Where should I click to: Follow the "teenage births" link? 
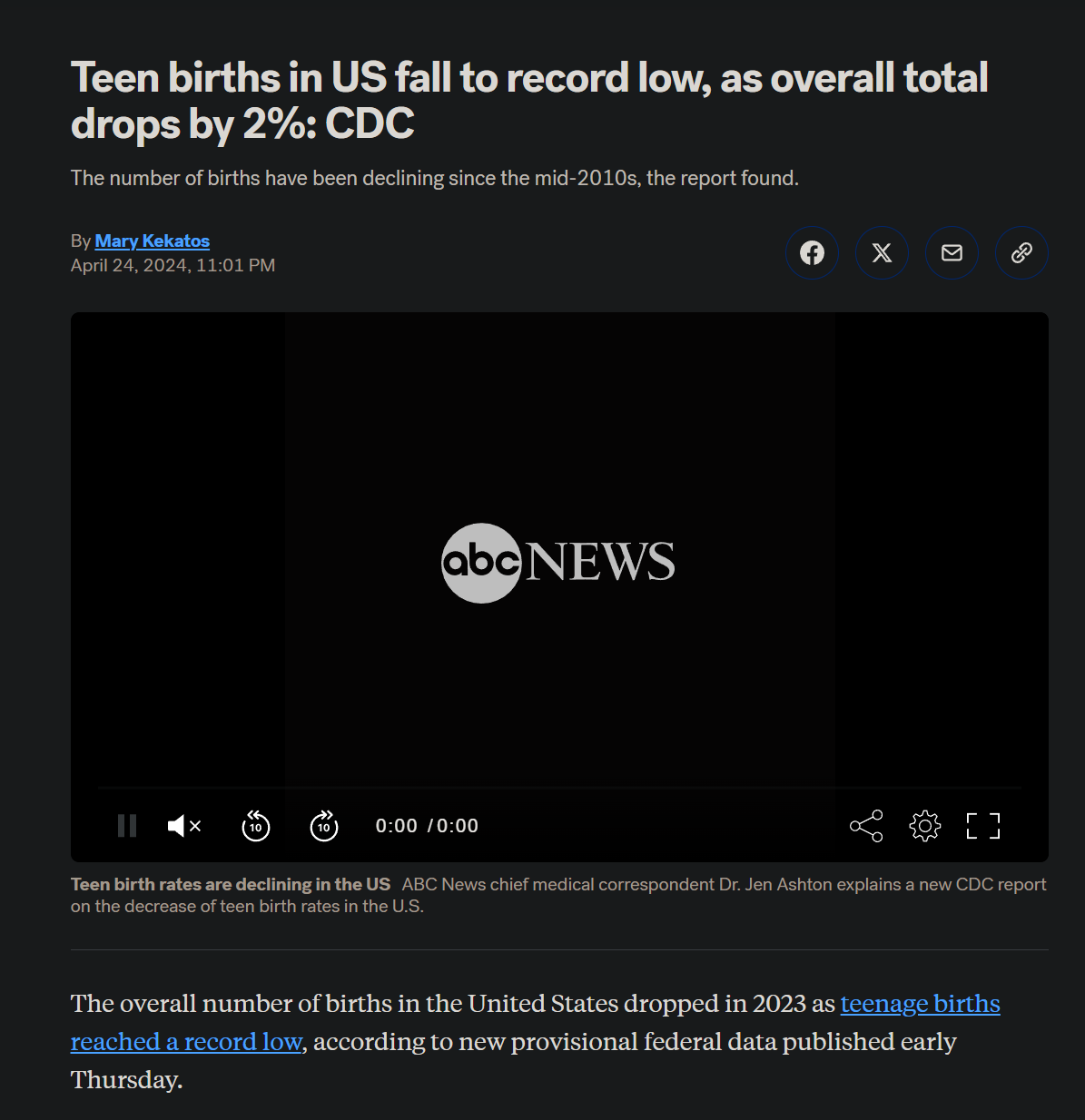(x=920, y=1004)
